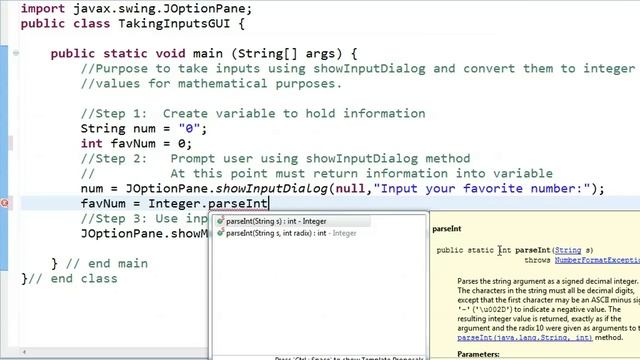Click the int favNum = 0 line
The image size is (640, 360).
(x=136, y=144)
